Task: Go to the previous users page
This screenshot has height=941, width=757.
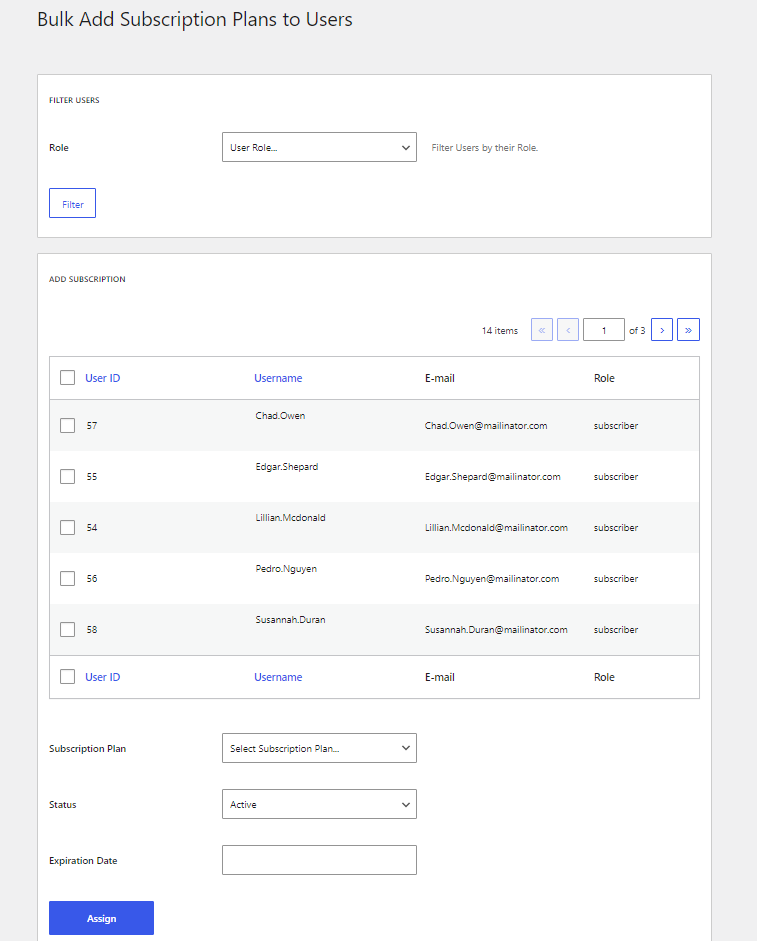Action: point(568,330)
